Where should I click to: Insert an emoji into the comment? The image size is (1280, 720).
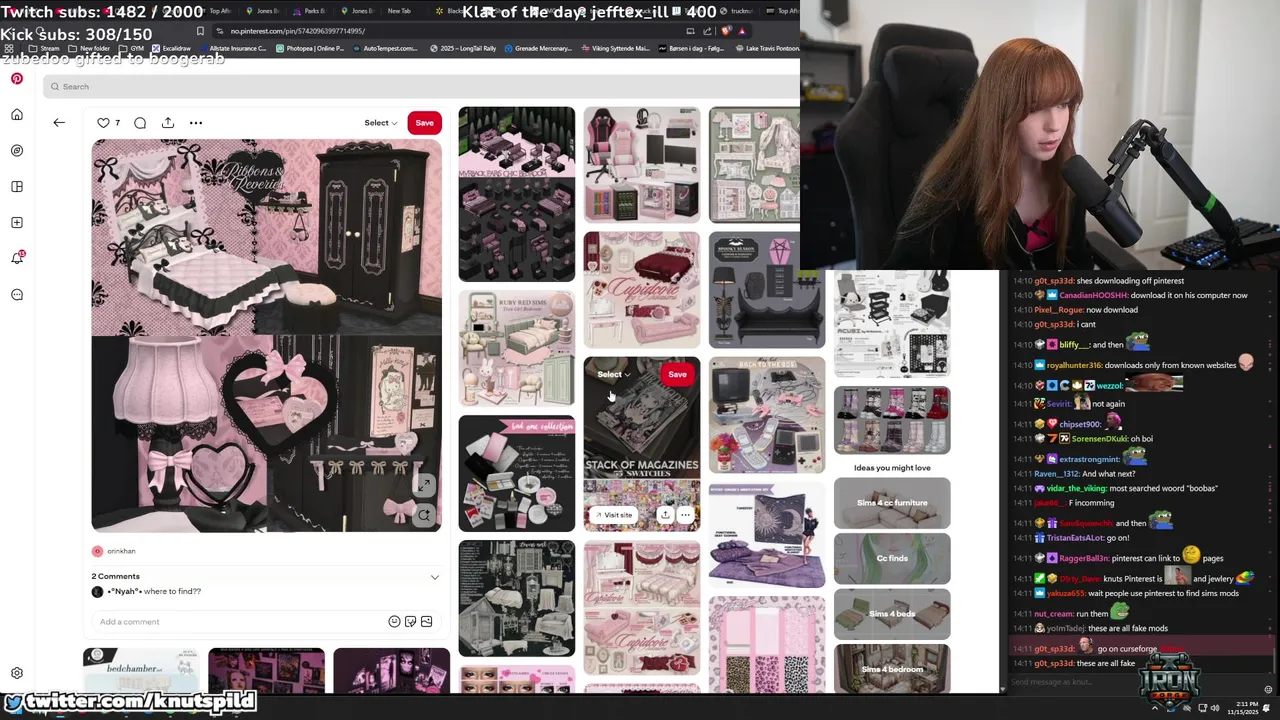pyautogui.click(x=394, y=622)
